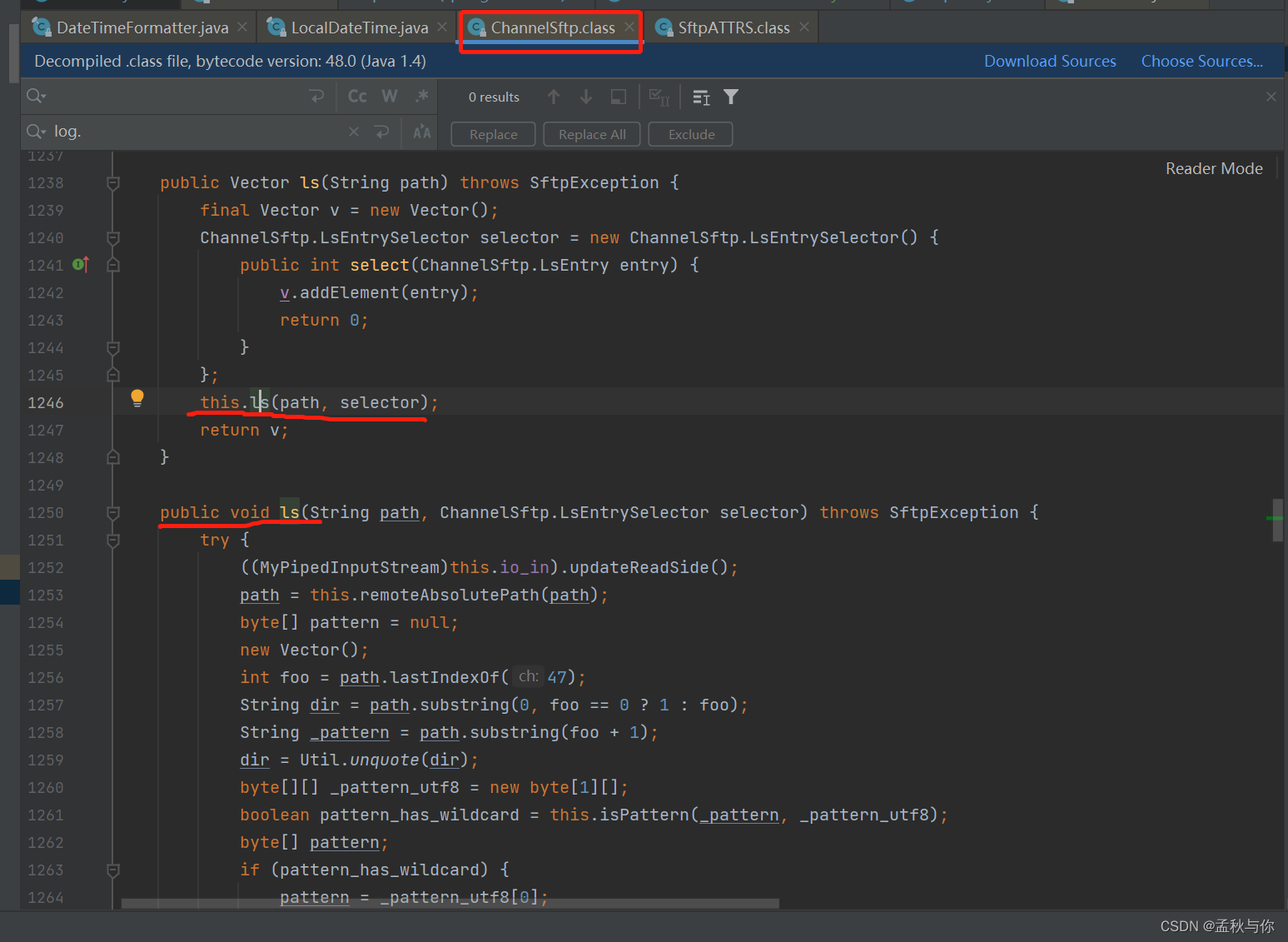Go to previous occurrence with up arrow

[554, 96]
